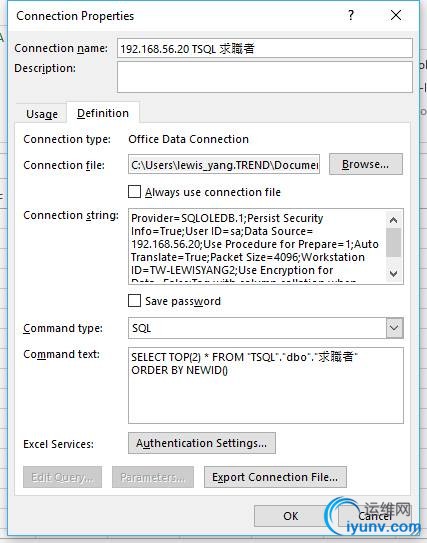Click in the Command text box
The width and height of the screenshot is (427, 543).
click(266, 385)
